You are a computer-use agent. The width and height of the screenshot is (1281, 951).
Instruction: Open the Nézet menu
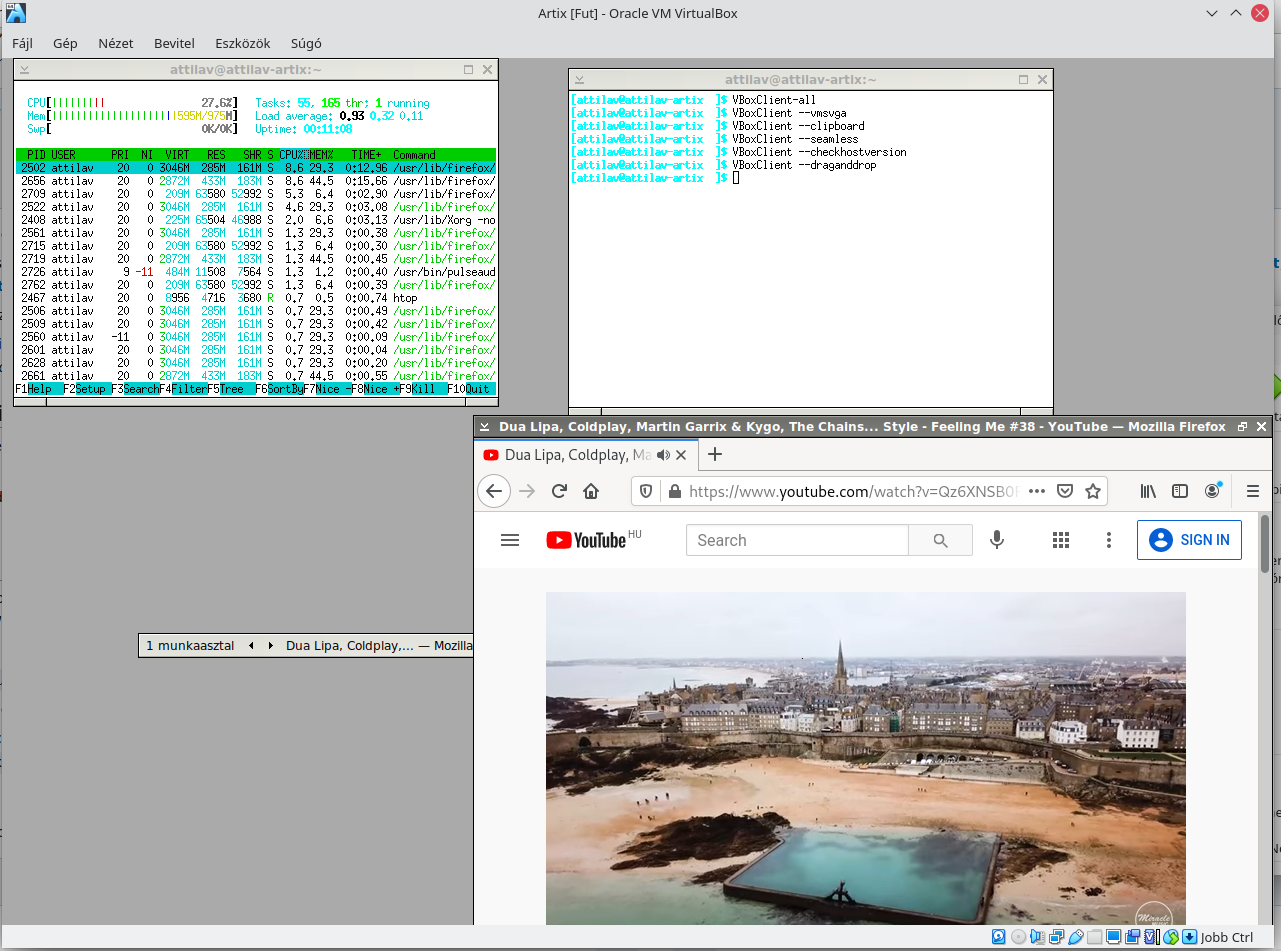point(116,44)
